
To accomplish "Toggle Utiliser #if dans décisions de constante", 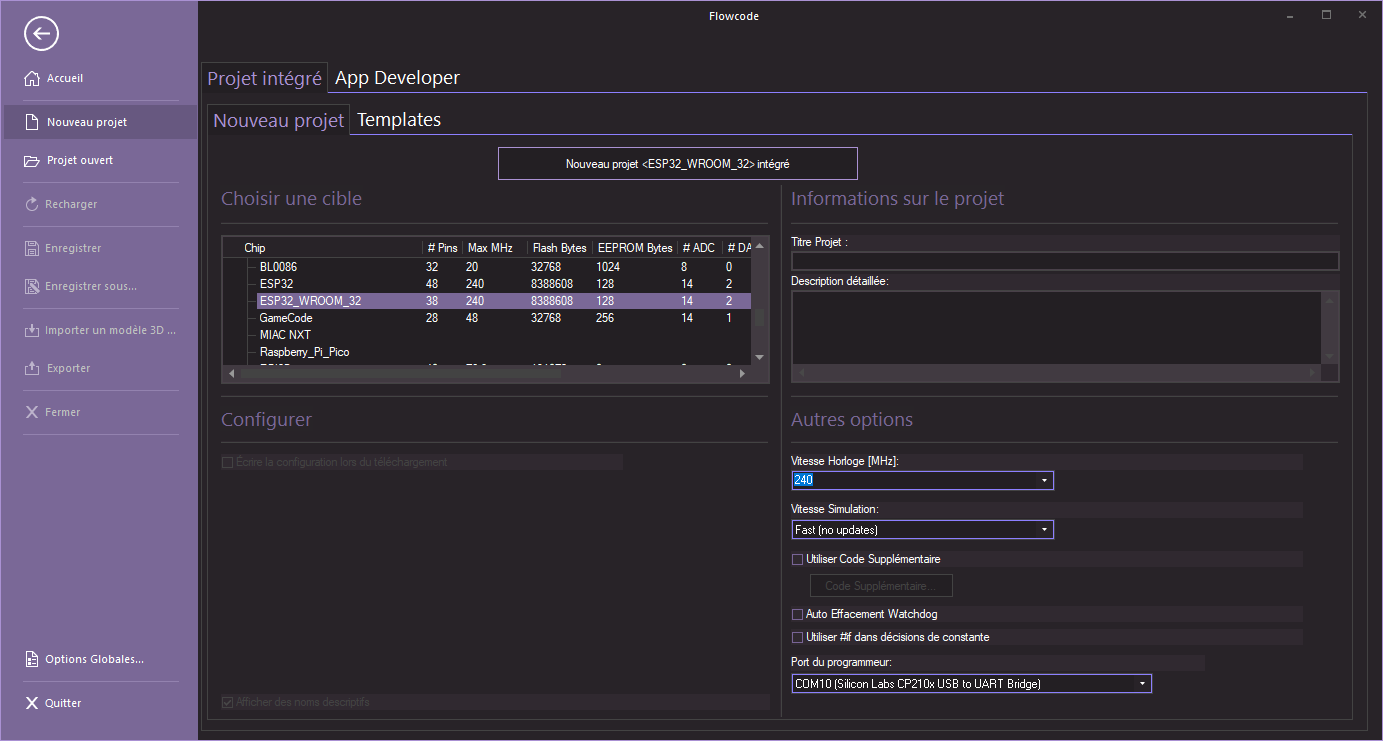I will click(x=797, y=637).
